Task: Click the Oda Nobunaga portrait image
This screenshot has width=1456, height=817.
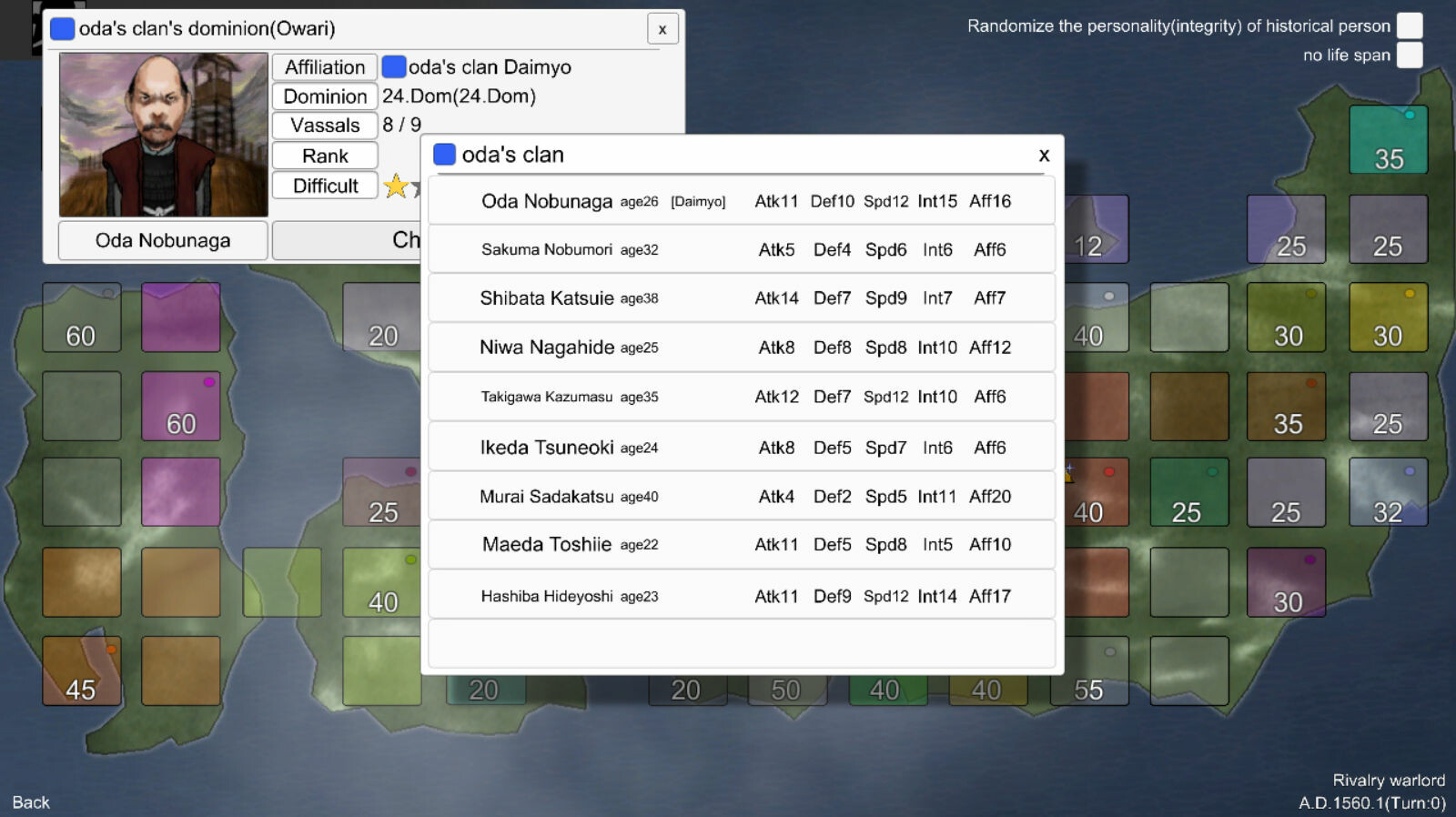Action: 164,135
